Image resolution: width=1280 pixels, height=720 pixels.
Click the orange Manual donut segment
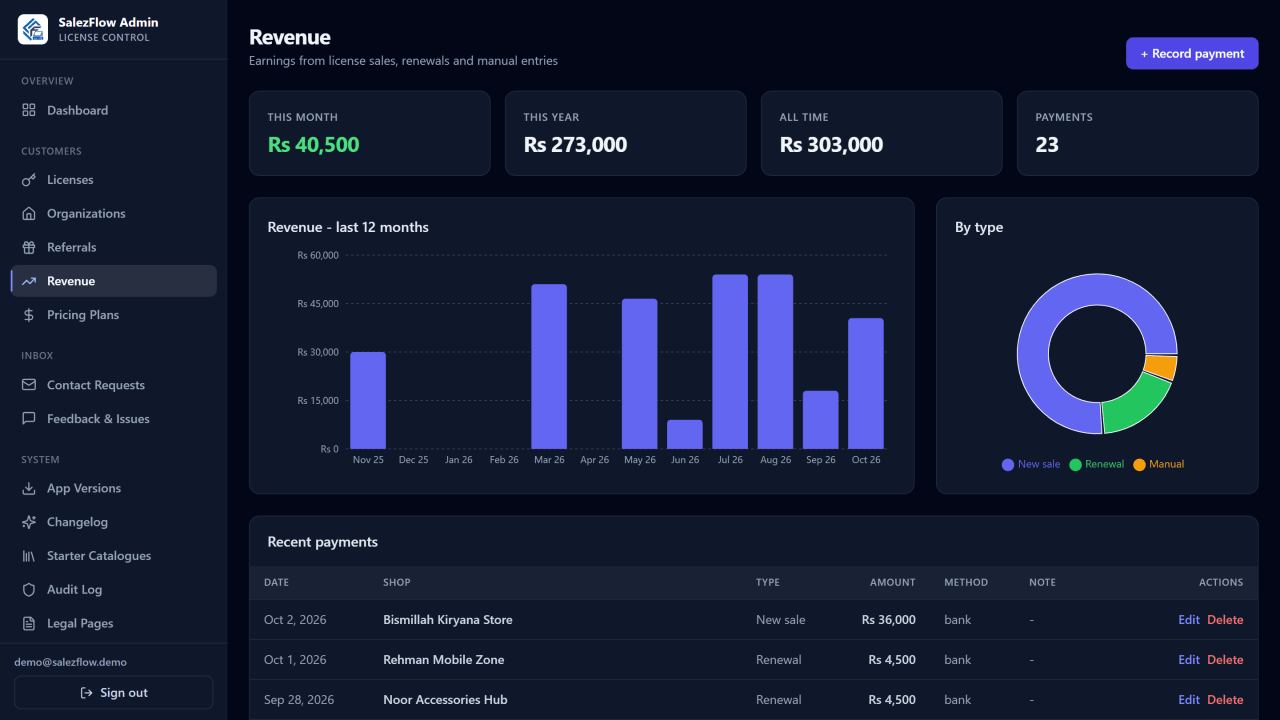(x=1161, y=367)
